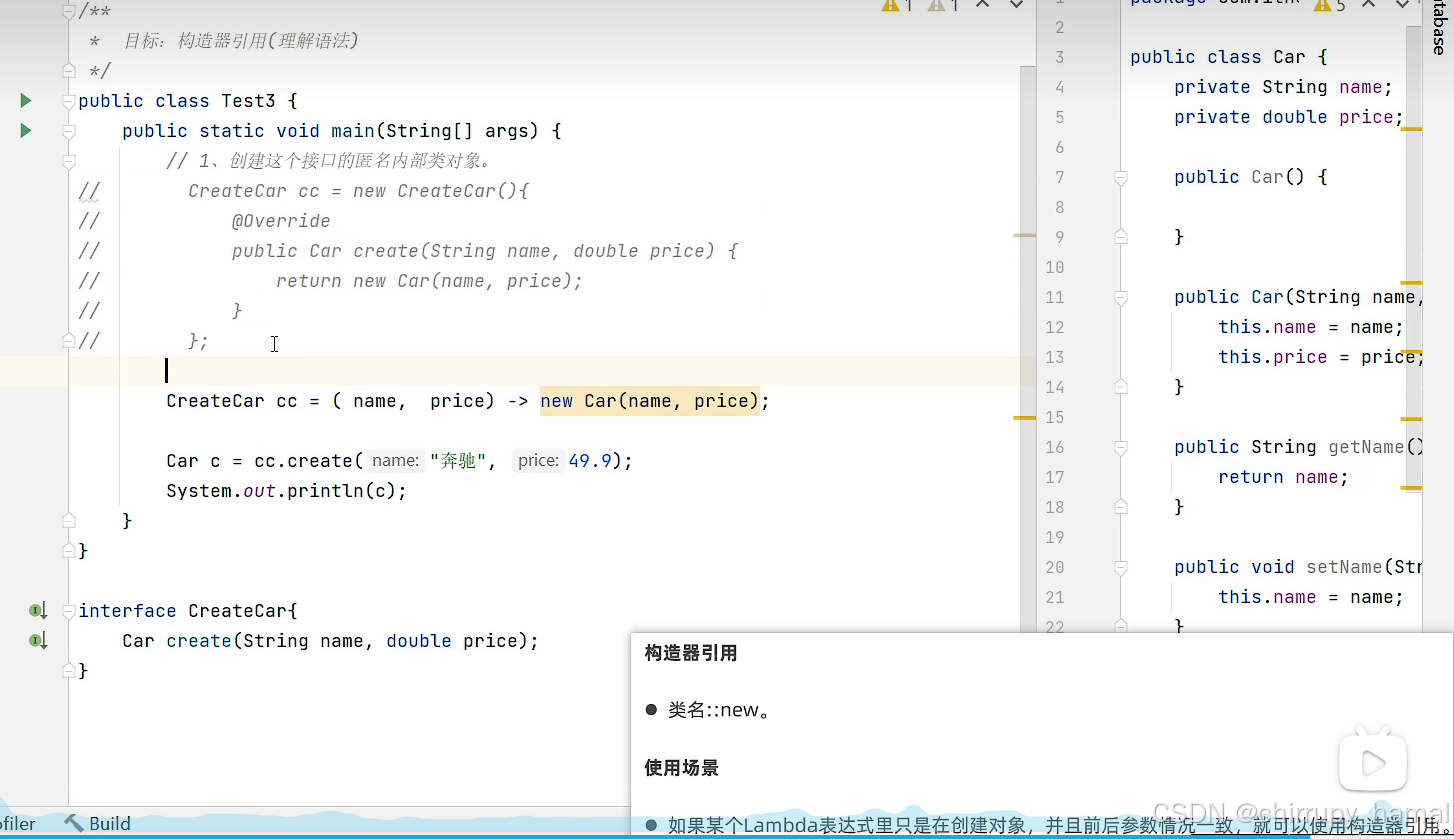Click the fold marker at the Javadoc closing line
1454x839 pixels.
coord(68,70)
